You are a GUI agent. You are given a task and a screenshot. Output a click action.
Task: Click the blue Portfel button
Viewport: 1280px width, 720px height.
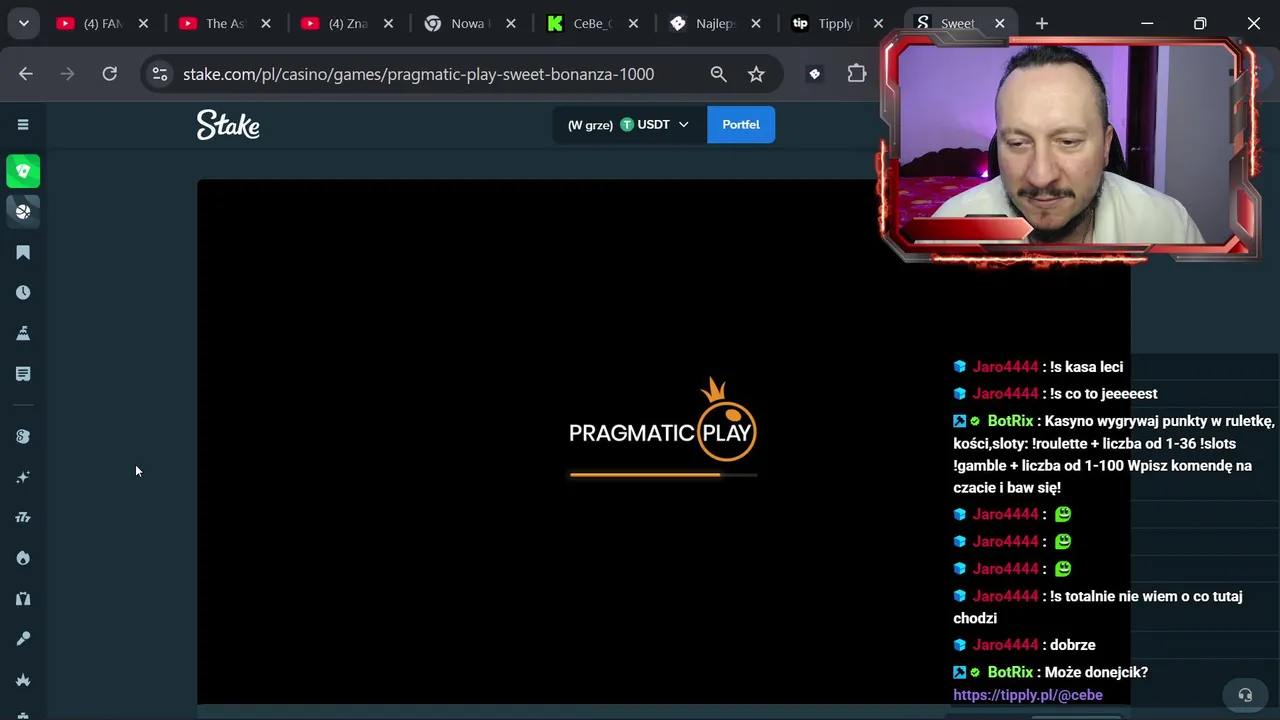741,125
